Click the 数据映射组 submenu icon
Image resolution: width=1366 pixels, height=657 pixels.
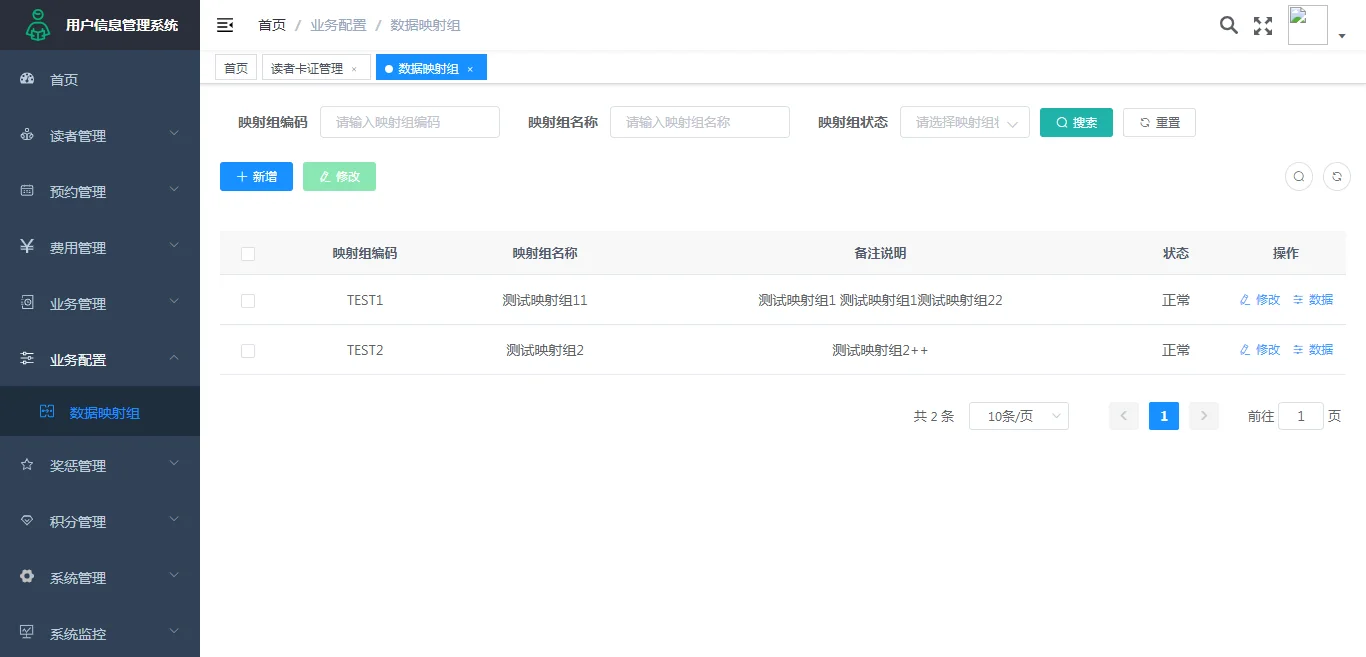(47, 411)
